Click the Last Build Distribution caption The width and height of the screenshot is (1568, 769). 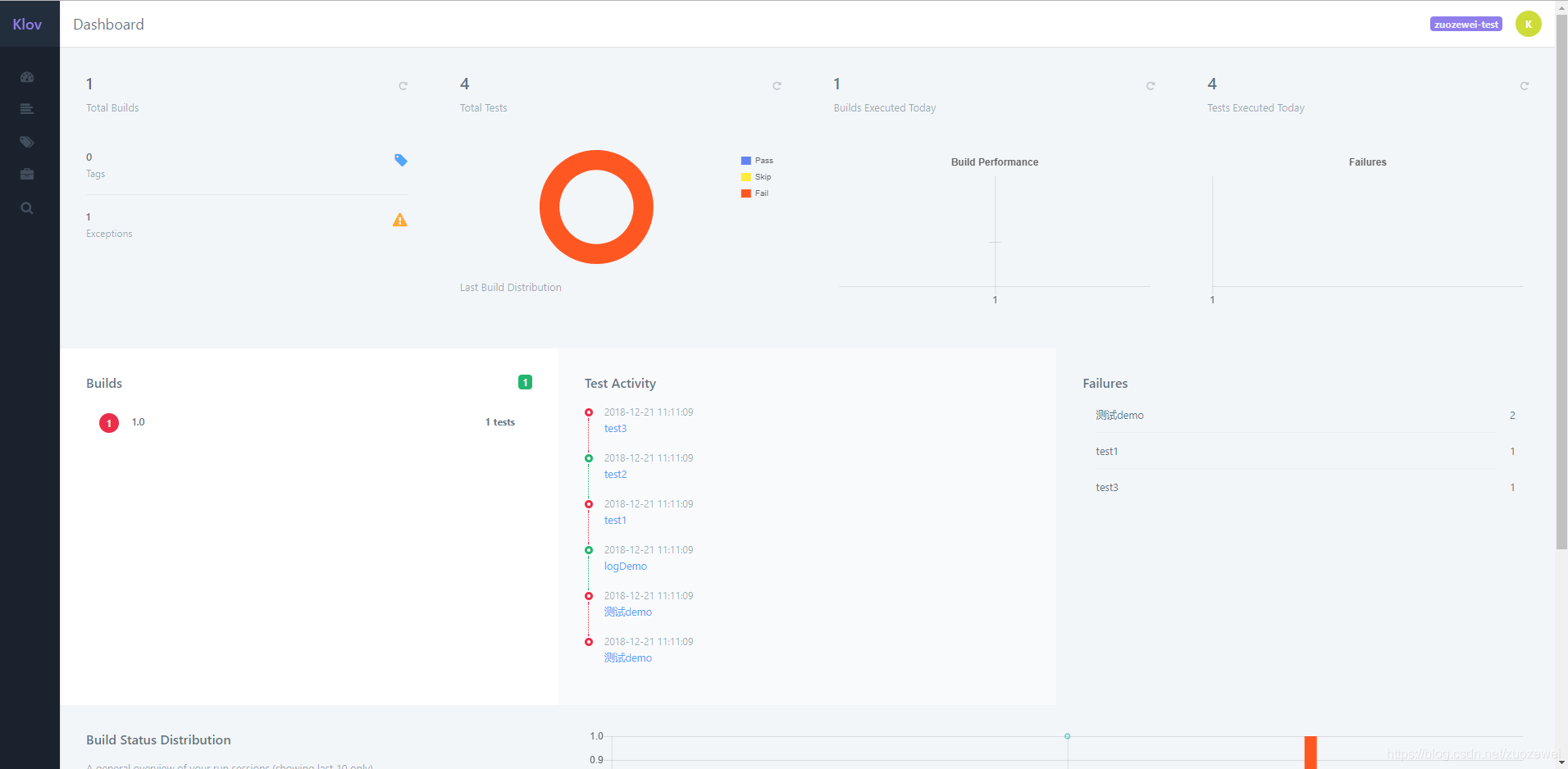(511, 288)
